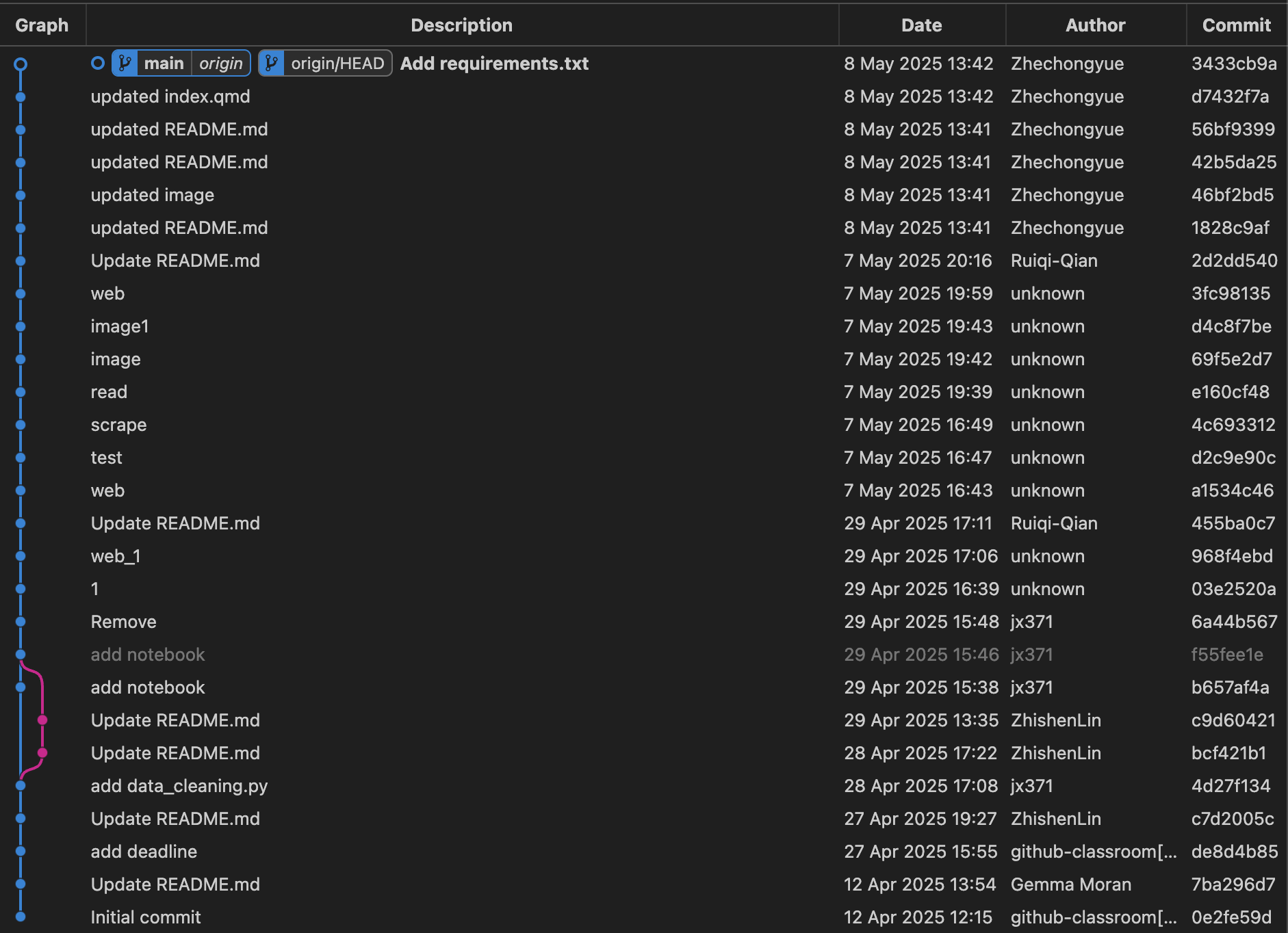Click the branch icon beside the main label
Screen dimensions: 1288x933
coord(124,63)
